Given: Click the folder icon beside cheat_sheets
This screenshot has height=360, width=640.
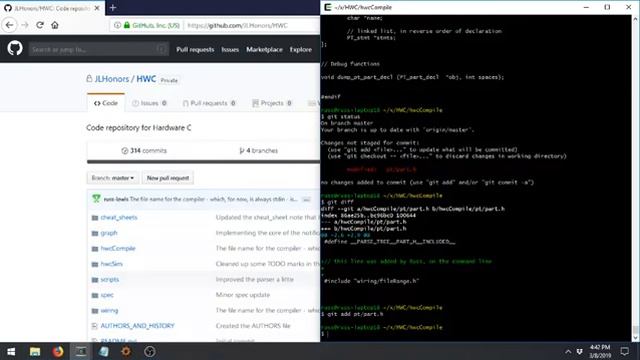Looking at the screenshot, I should click(95, 218).
